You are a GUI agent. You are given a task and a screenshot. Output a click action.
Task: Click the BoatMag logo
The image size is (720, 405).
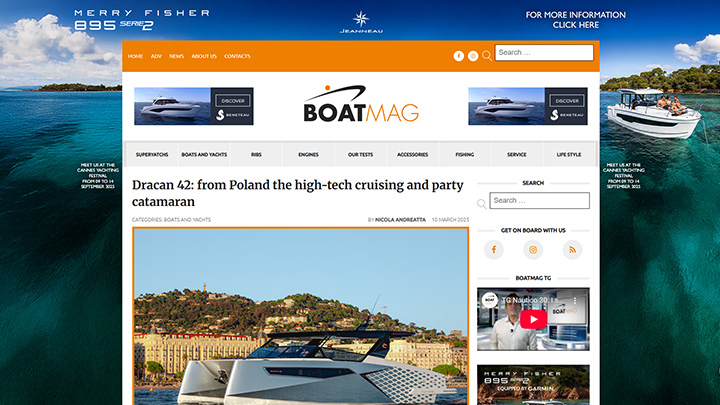point(361,106)
